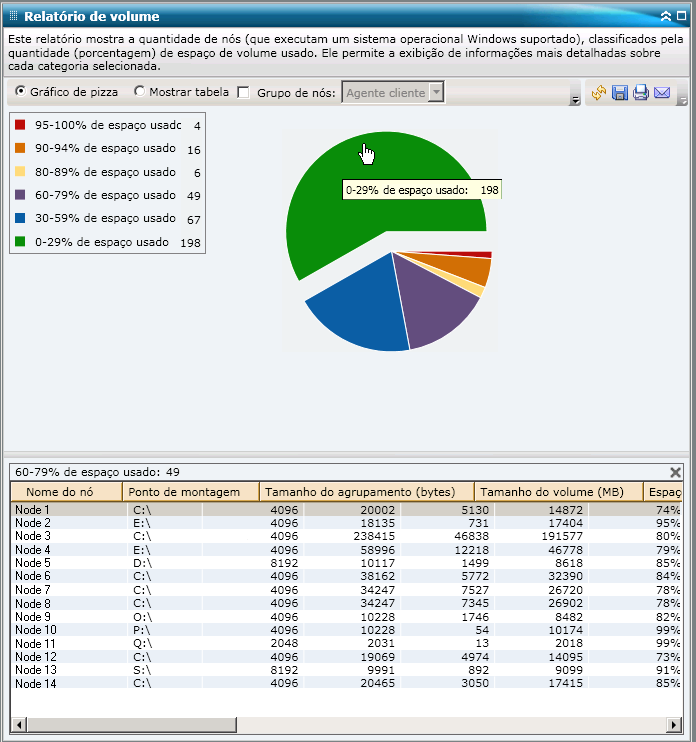The width and height of the screenshot is (696, 742).
Task: Select the Node 7 row
Action: 346,590
